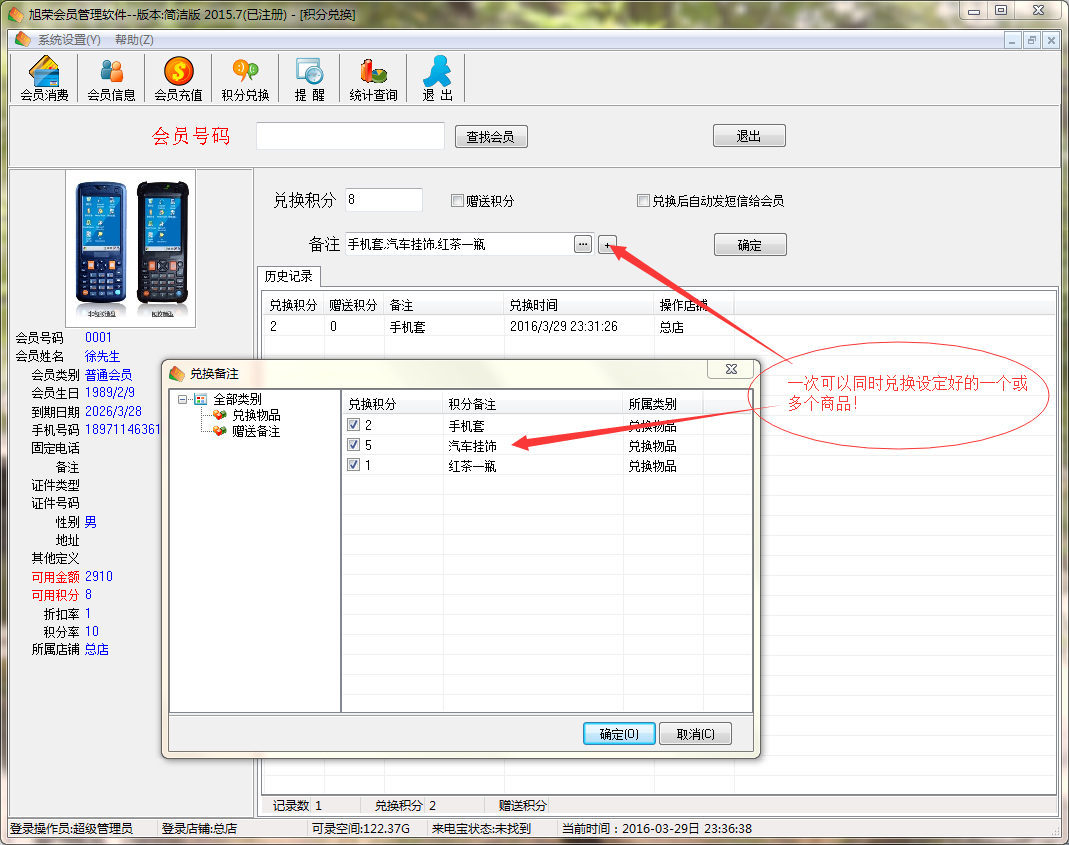Click the 退出 button near member search
The image size is (1069, 845).
tap(749, 136)
